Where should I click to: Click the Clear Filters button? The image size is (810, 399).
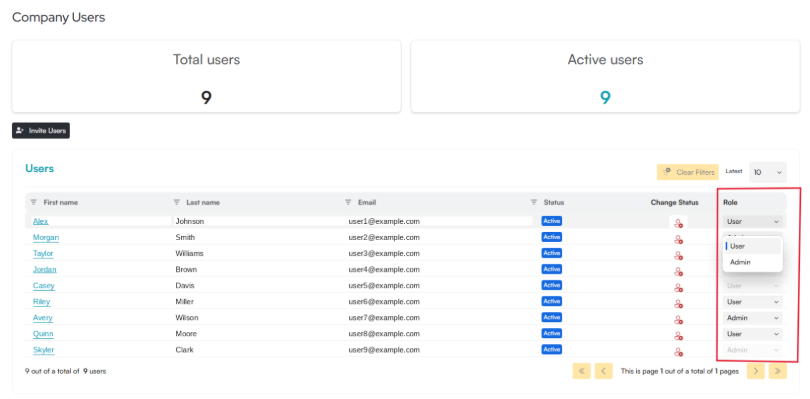(688, 172)
